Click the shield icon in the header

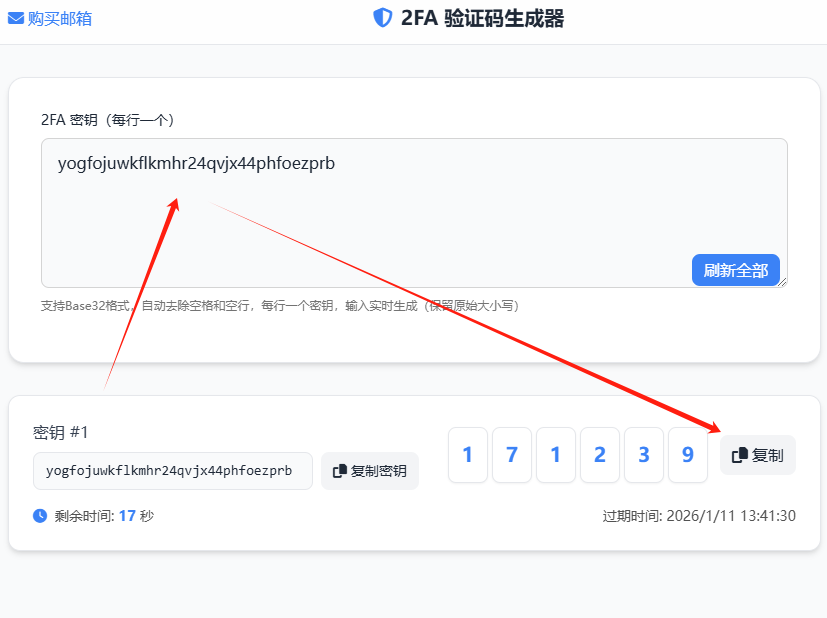tap(382, 18)
